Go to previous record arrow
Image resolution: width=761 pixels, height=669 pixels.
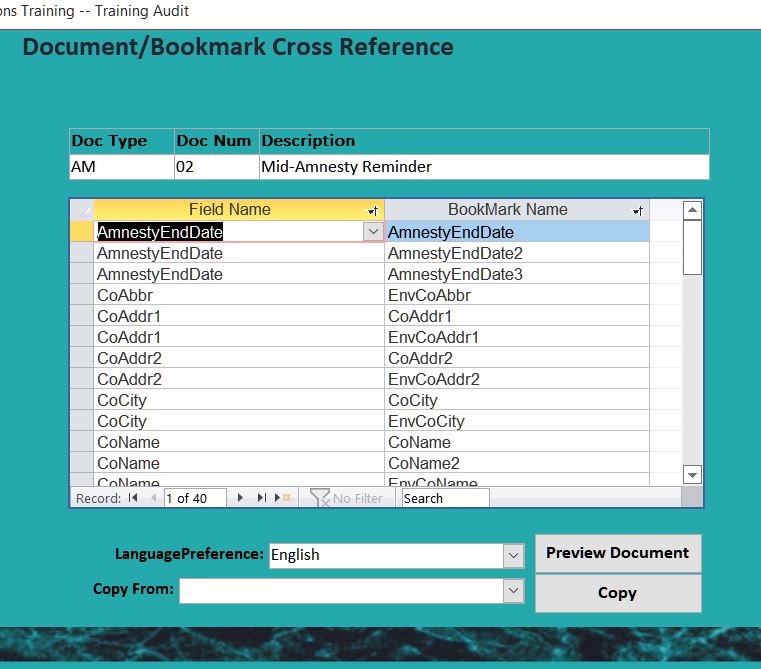[153, 498]
